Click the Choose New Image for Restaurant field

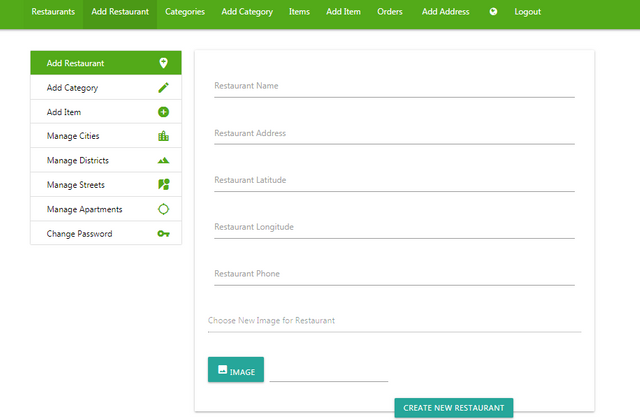click(394, 322)
